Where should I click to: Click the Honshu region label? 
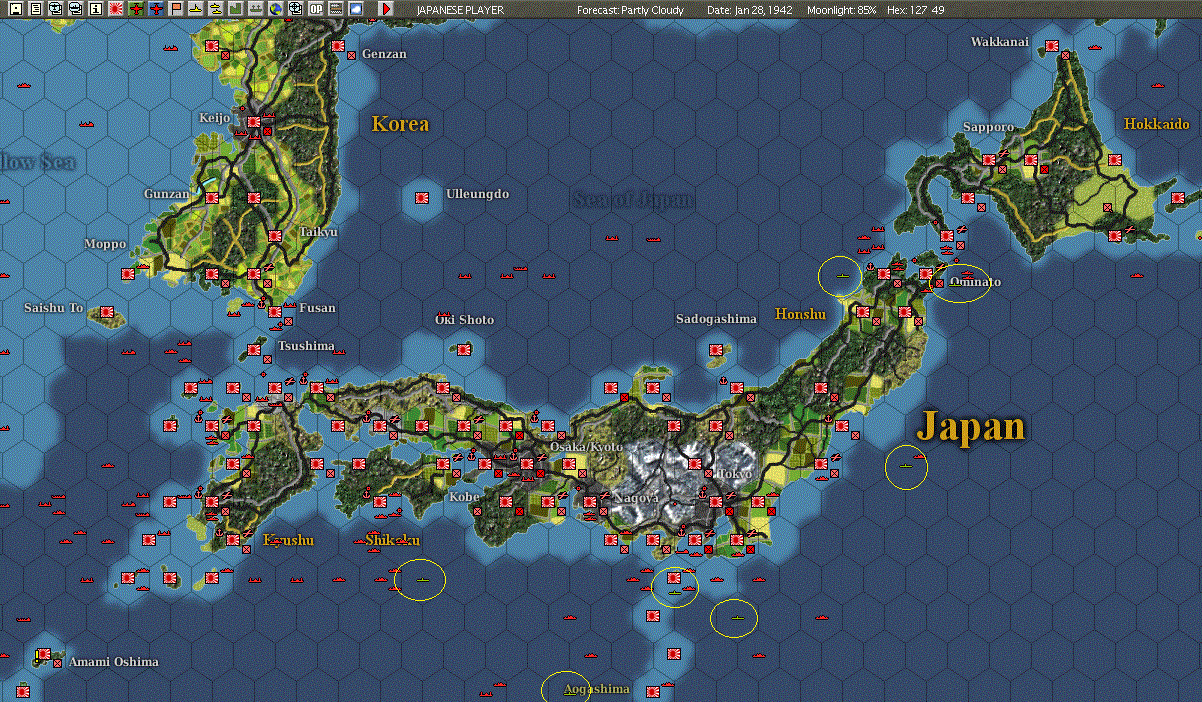click(x=800, y=314)
